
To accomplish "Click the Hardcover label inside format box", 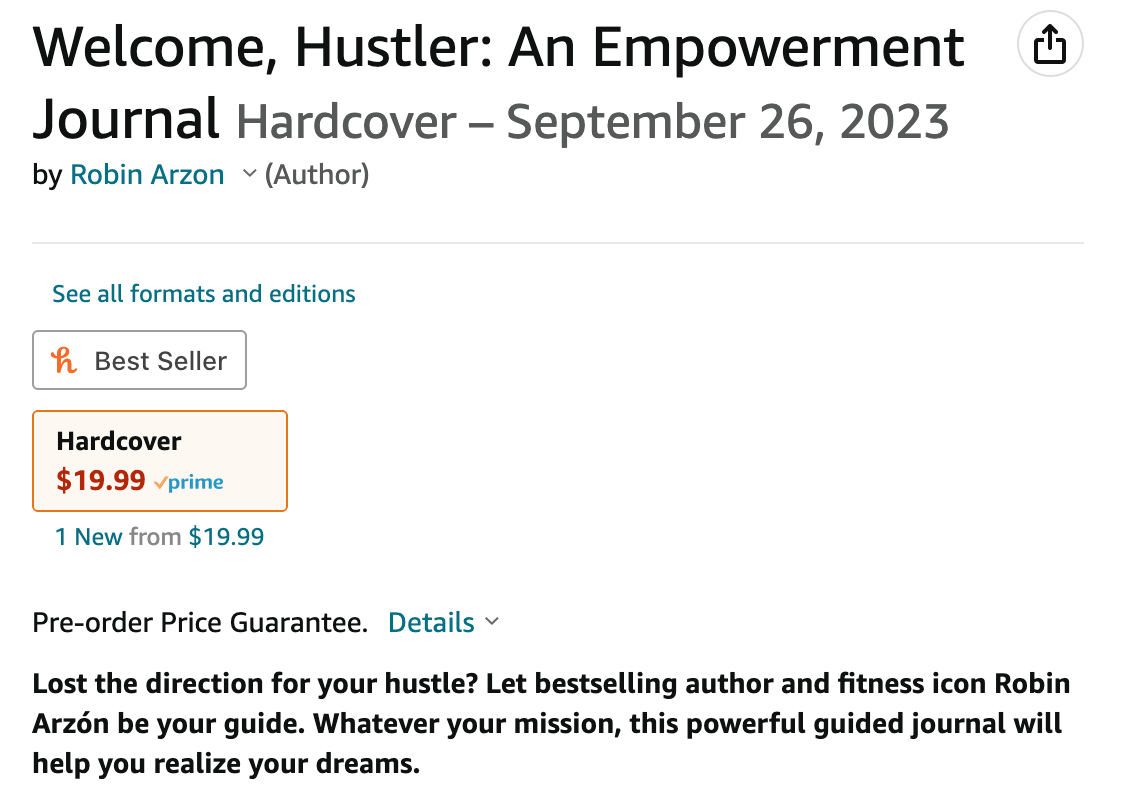I will [x=119, y=441].
